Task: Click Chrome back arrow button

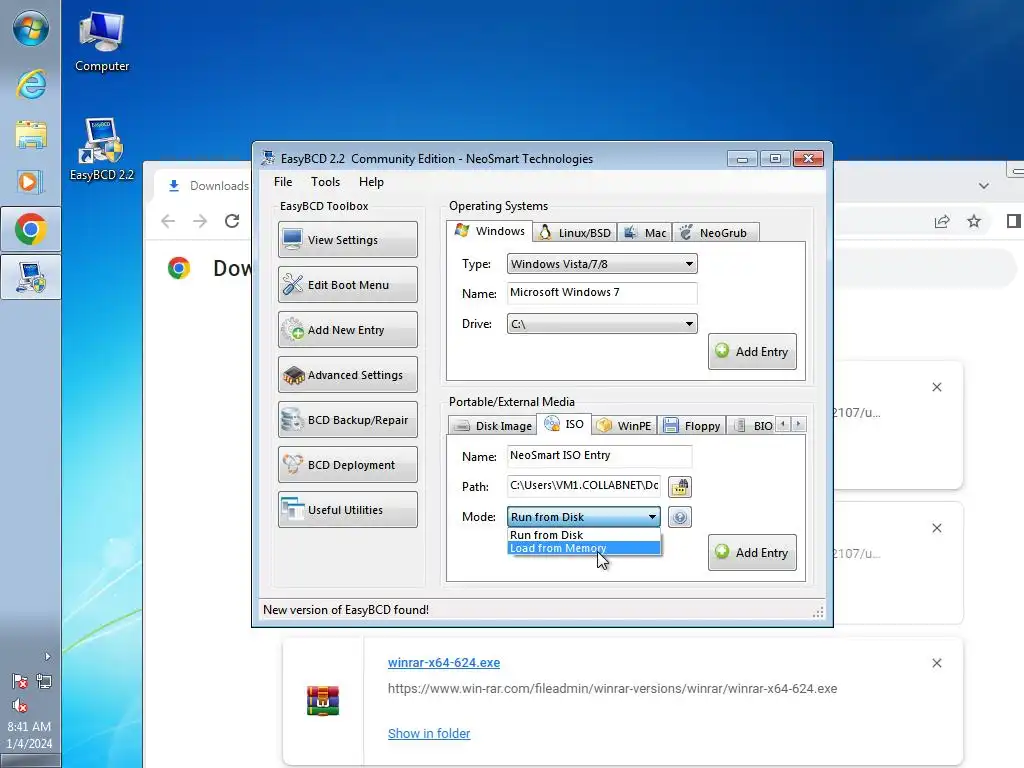Action: (x=168, y=221)
